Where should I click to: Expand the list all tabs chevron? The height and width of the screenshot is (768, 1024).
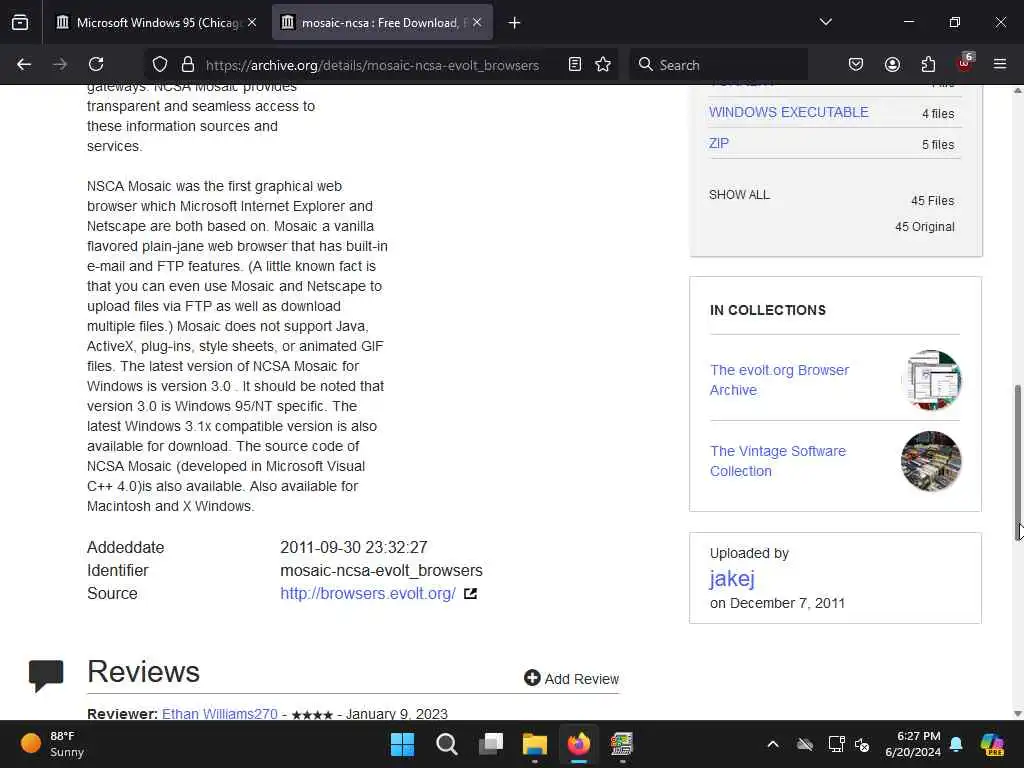click(825, 22)
